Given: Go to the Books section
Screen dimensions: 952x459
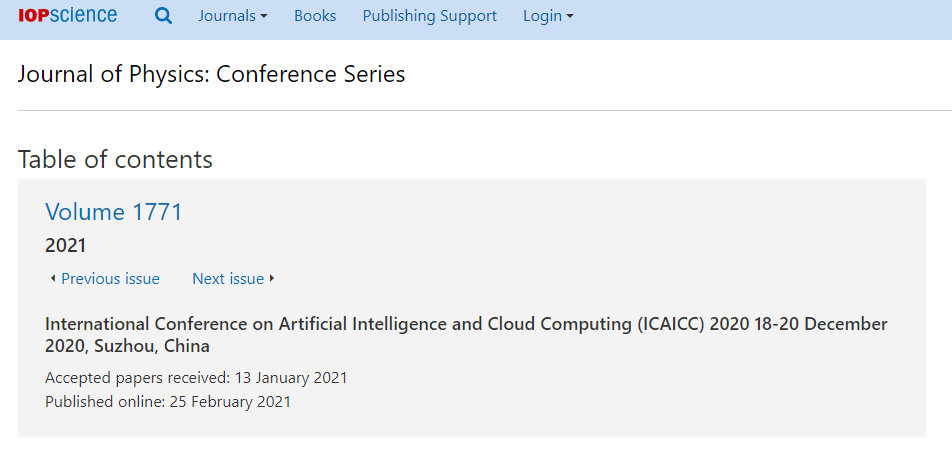Looking at the screenshot, I should tap(315, 16).
